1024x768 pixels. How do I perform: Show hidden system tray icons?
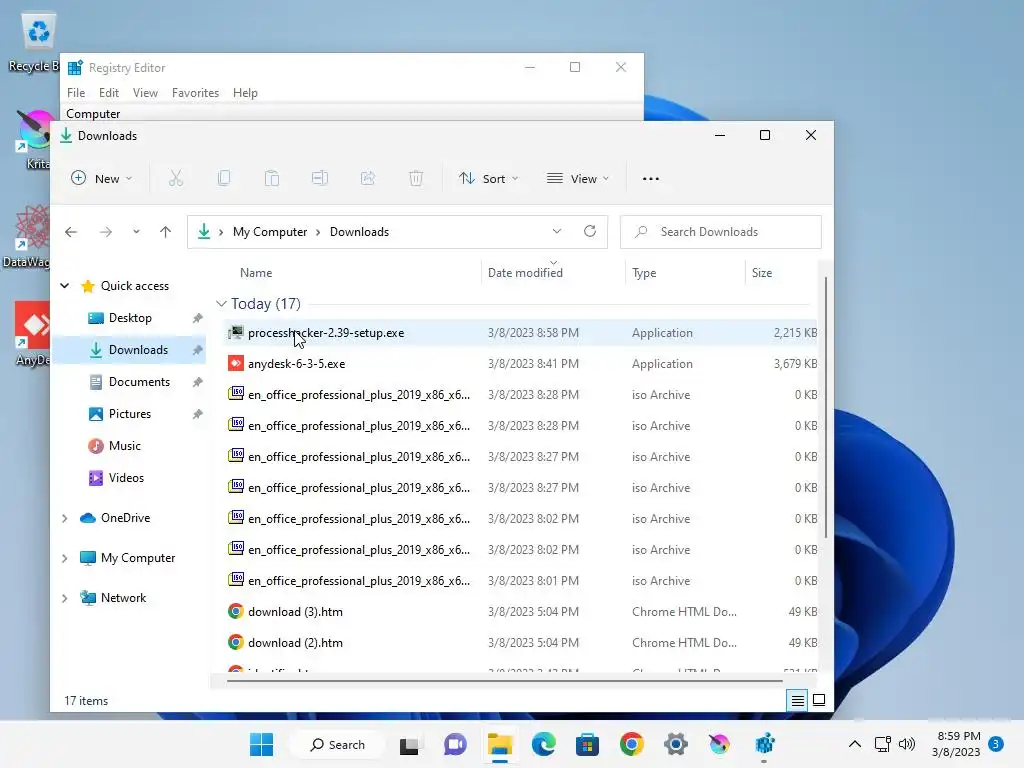tap(854, 744)
